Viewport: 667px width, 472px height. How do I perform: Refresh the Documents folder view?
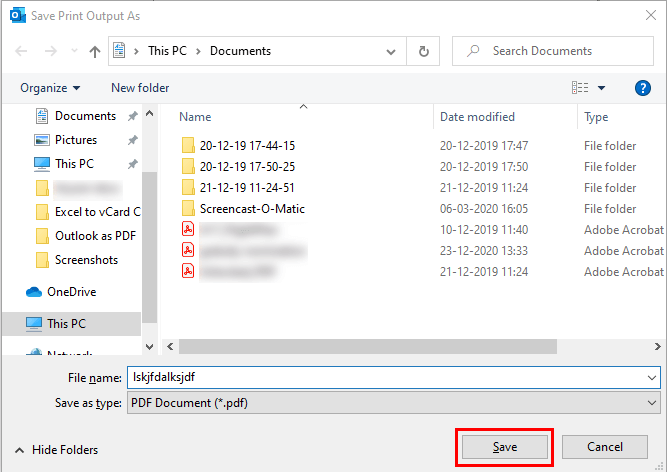click(423, 51)
